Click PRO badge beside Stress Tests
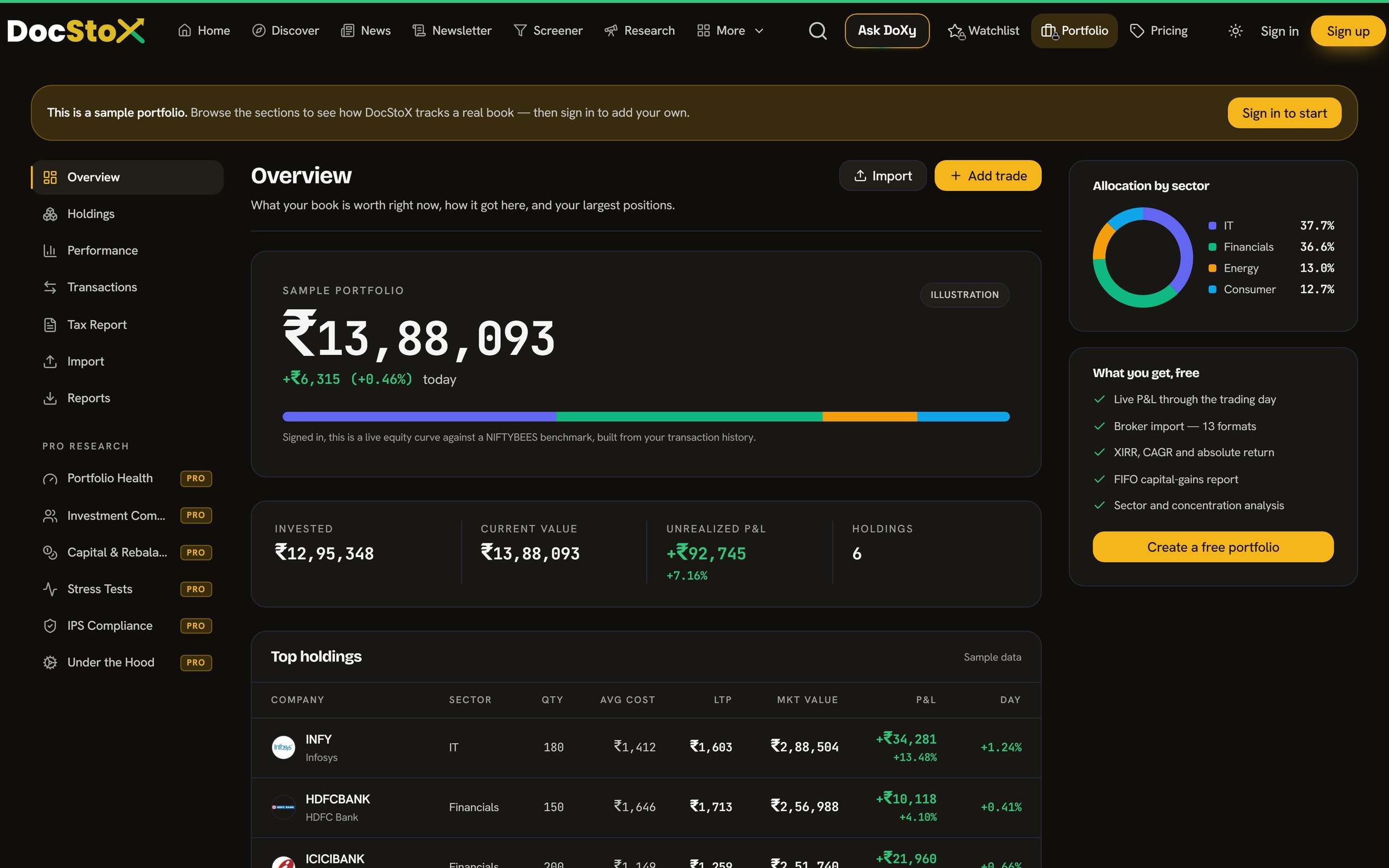The image size is (1389, 868). point(196,590)
